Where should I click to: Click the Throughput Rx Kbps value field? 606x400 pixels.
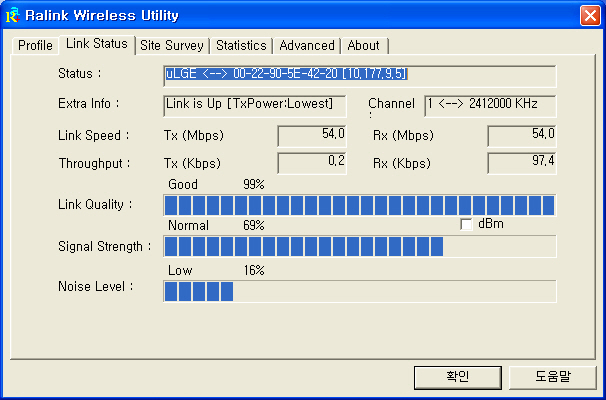coord(521,162)
